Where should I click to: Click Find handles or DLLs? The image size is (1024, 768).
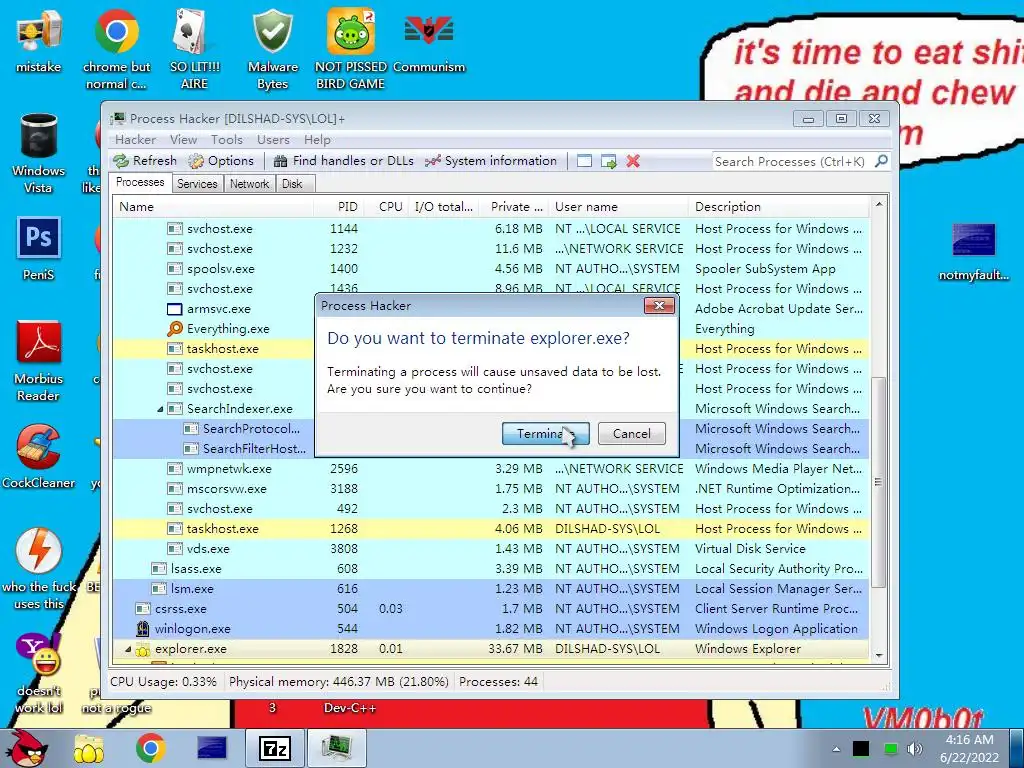click(x=344, y=161)
